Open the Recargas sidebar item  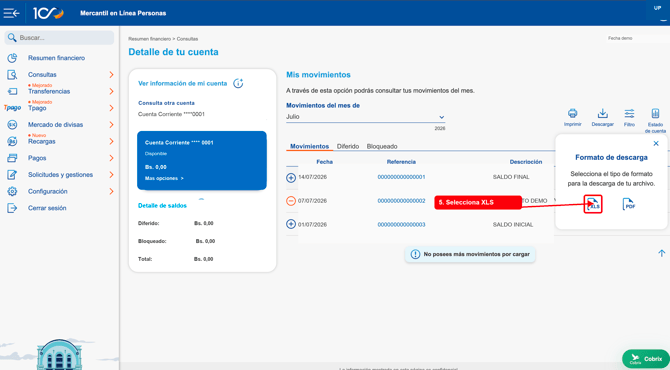point(41,141)
